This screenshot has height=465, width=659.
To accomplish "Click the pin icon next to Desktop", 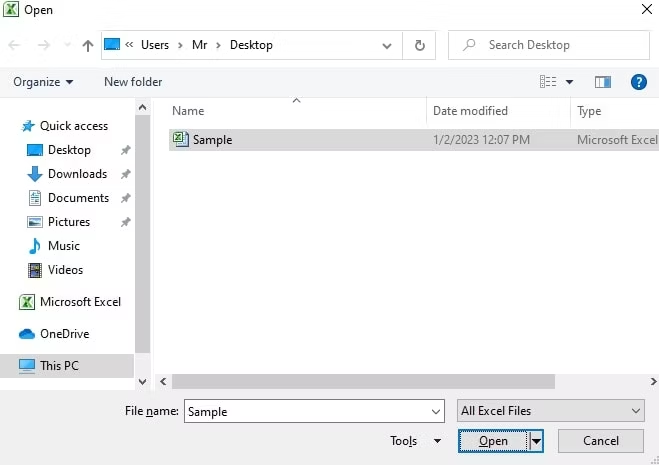I will point(125,150).
